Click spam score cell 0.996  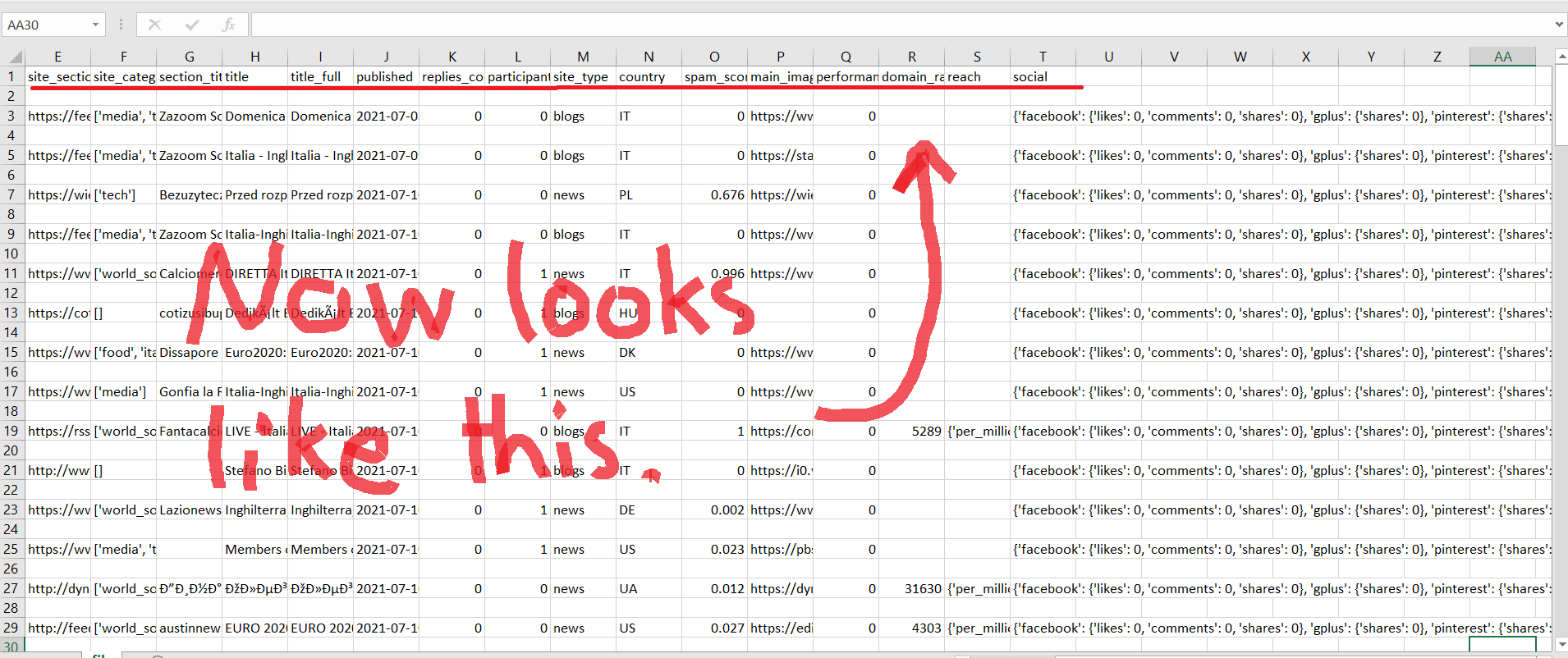point(714,273)
